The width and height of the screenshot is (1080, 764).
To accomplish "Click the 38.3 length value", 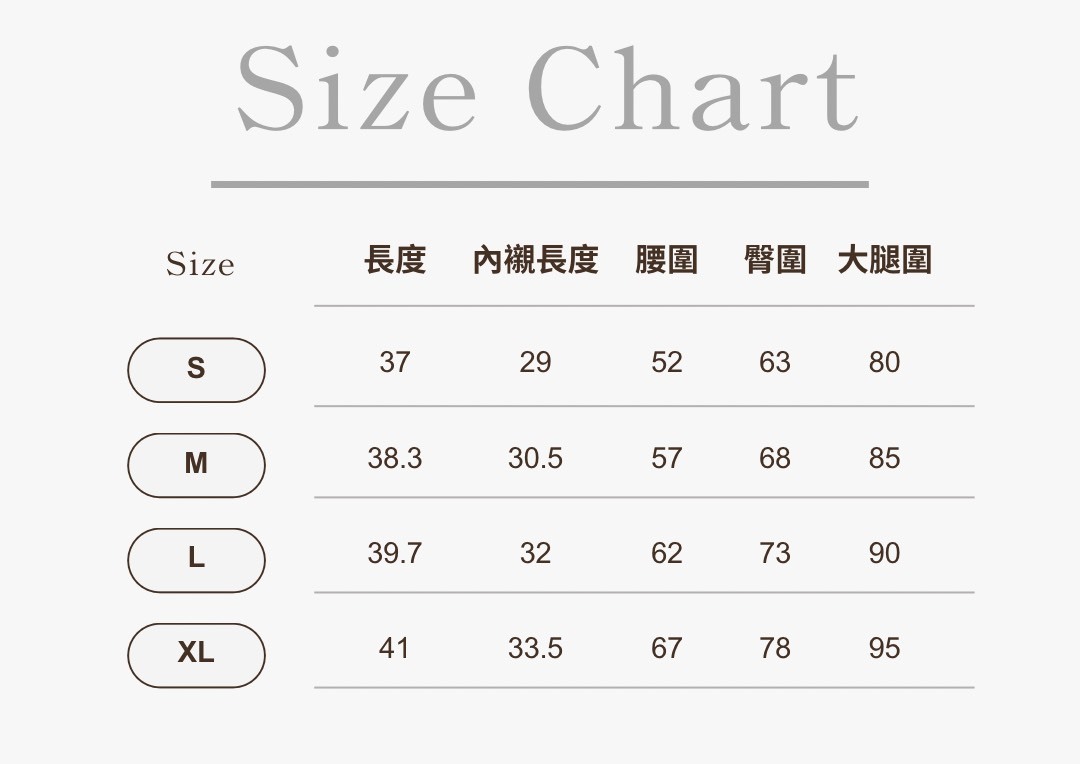I will (x=395, y=458).
